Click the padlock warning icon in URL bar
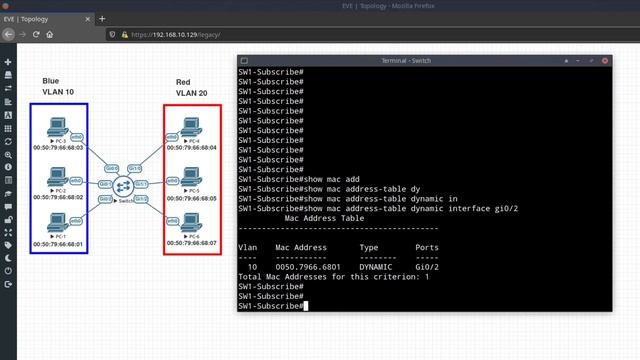 (124, 35)
